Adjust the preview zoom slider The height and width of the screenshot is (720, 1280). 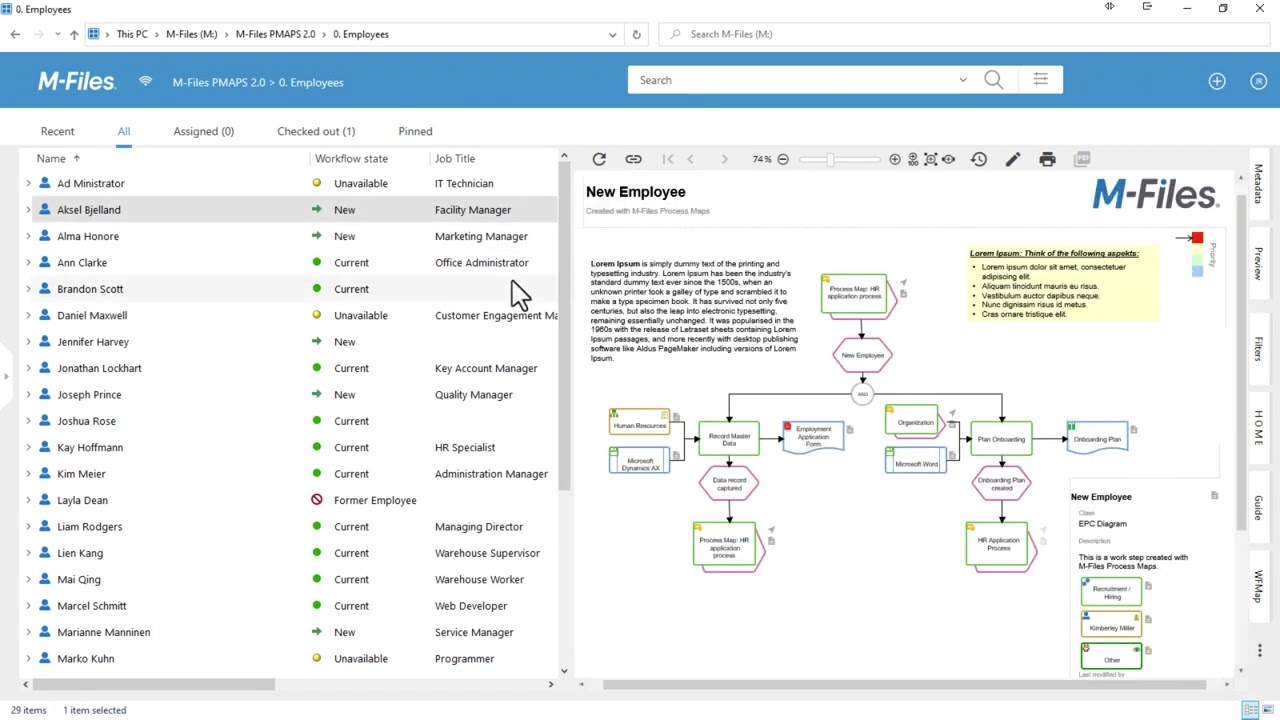[x=830, y=159]
